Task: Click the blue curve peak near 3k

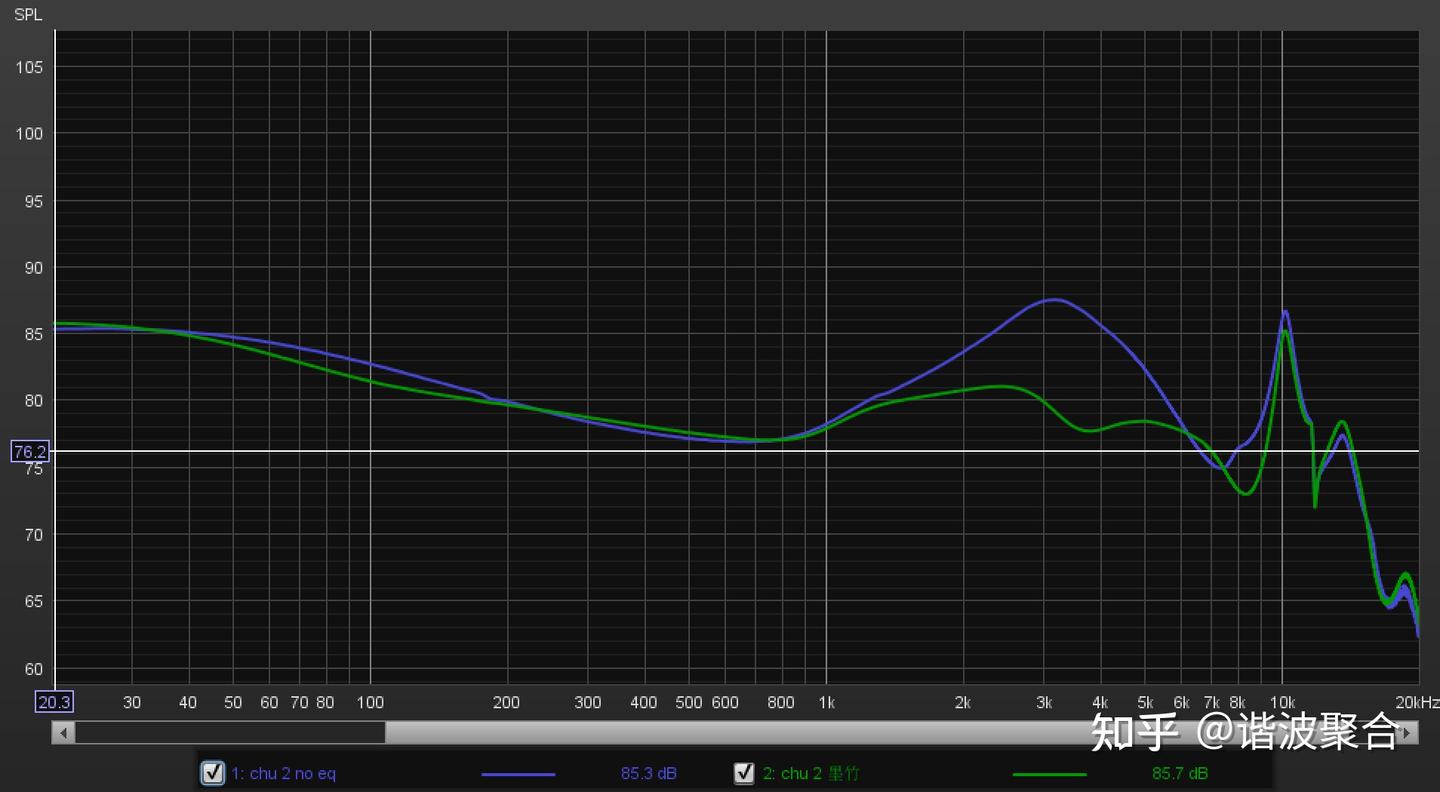Action: point(1054,299)
